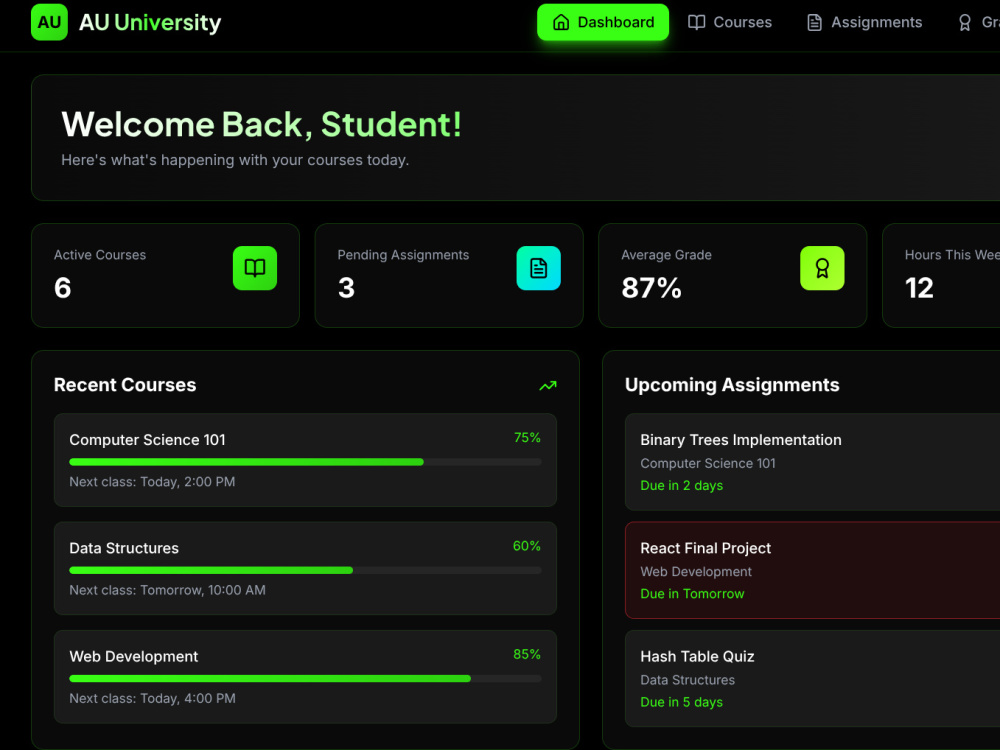The width and height of the screenshot is (1000, 750).
Task: Click the open book icon beside Courses
Action: (696, 22)
